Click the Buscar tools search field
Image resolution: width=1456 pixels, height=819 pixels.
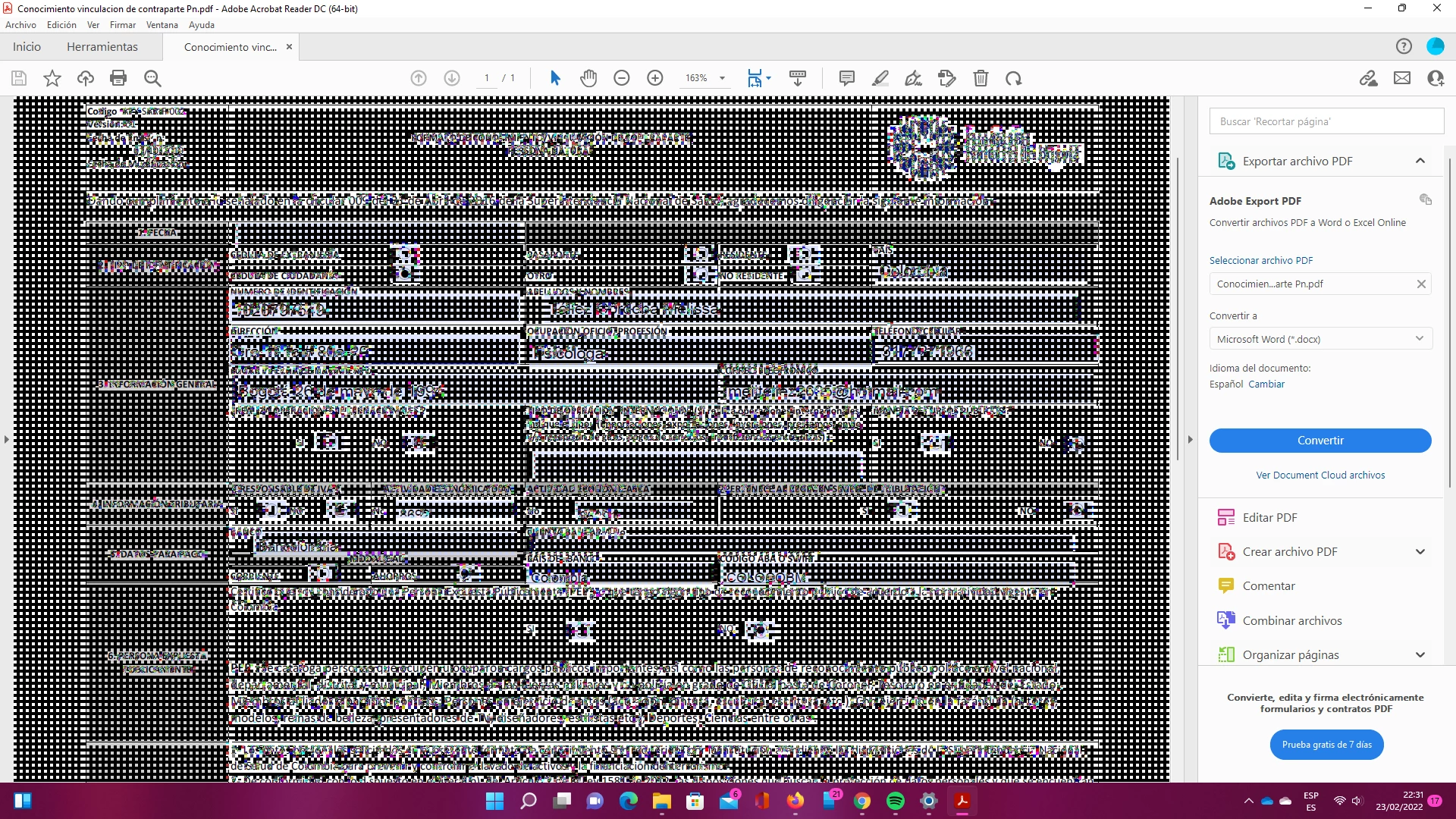click(x=1326, y=121)
